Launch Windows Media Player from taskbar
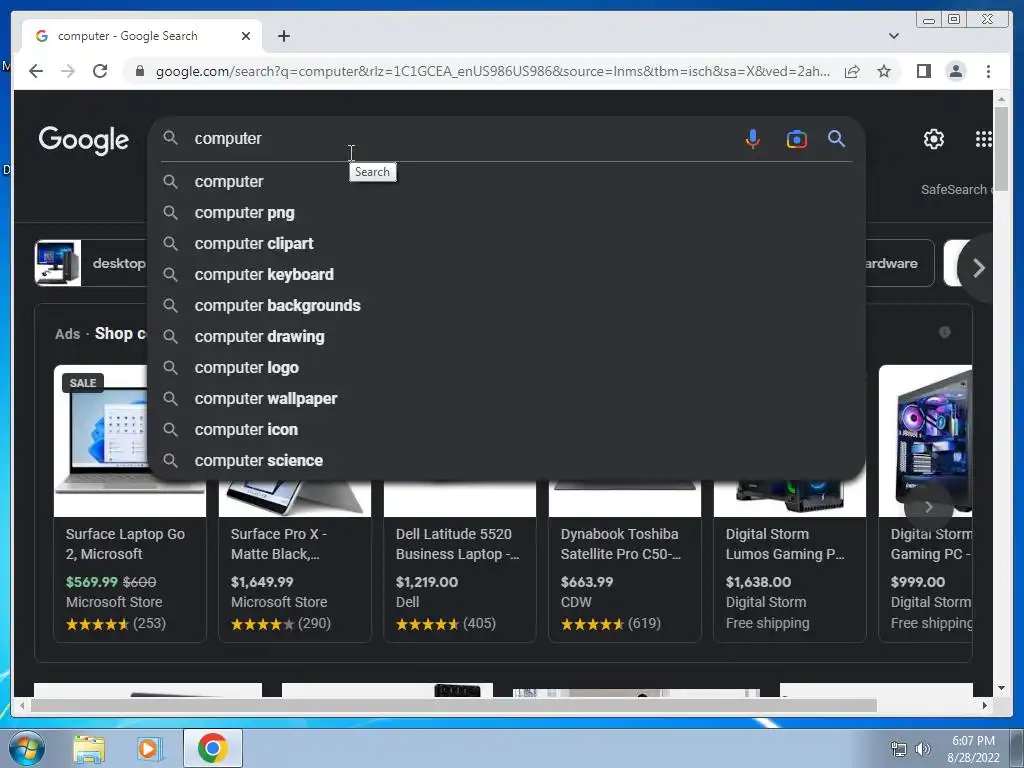The height and width of the screenshot is (768, 1024). [149, 748]
